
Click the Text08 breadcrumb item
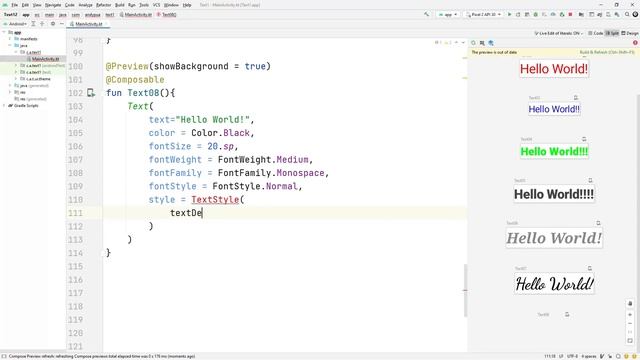pos(167,15)
